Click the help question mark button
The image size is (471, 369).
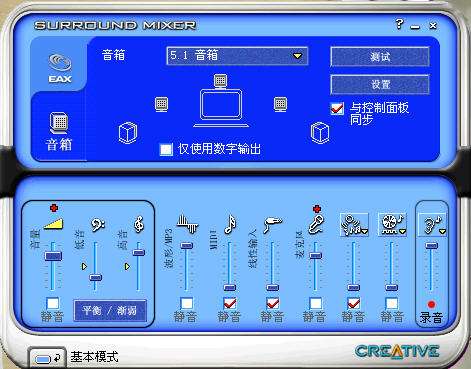(399, 24)
